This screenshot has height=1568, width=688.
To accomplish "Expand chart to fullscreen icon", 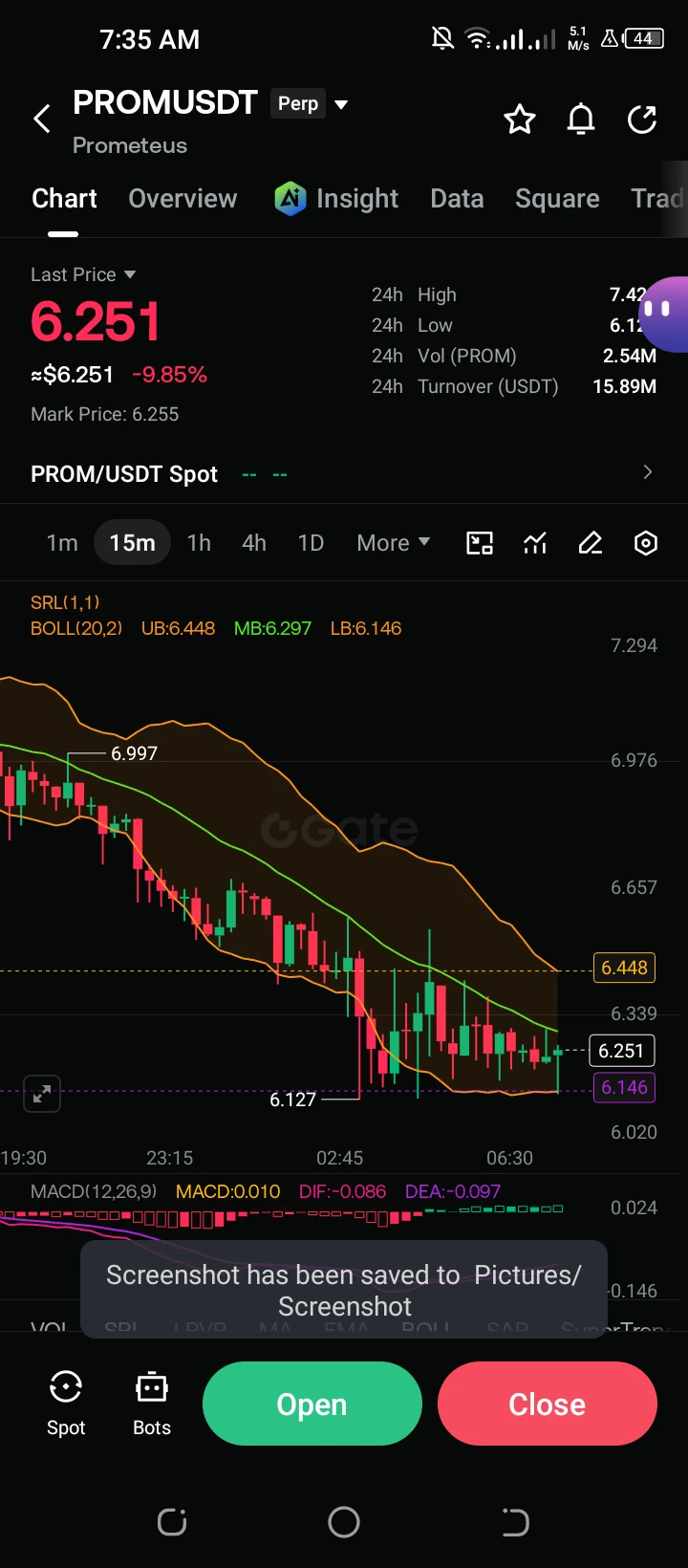I will tap(42, 1095).
